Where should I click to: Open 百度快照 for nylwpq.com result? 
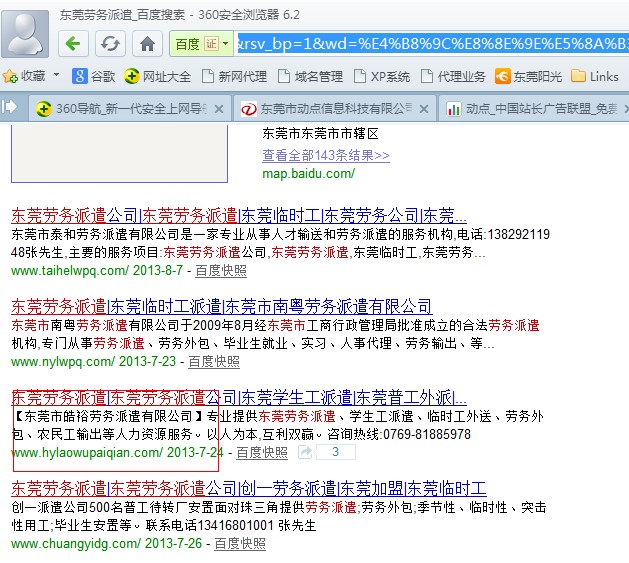pos(214,362)
